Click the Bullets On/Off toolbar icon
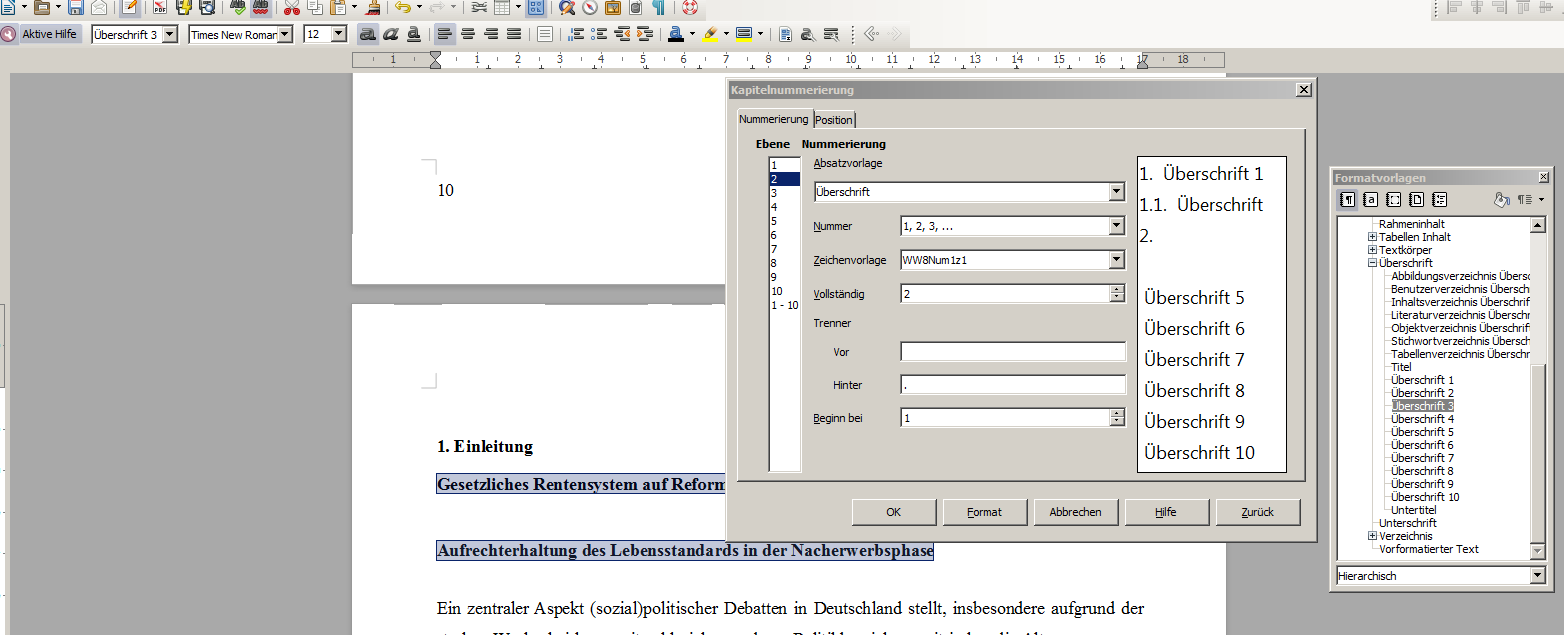Screen dimensions: 1564x635 599,34
